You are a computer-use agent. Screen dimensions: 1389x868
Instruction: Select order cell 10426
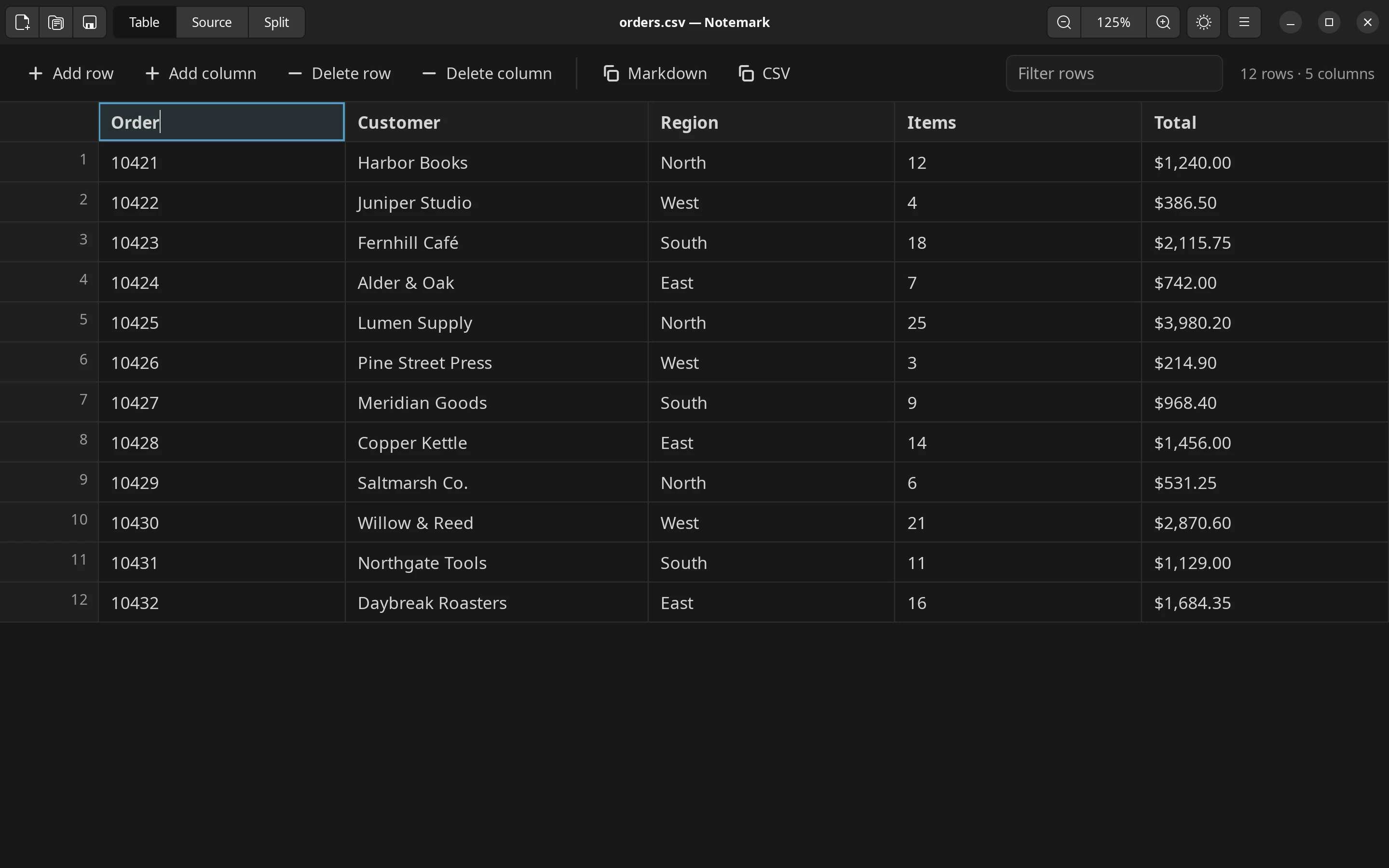pos(221,363)
